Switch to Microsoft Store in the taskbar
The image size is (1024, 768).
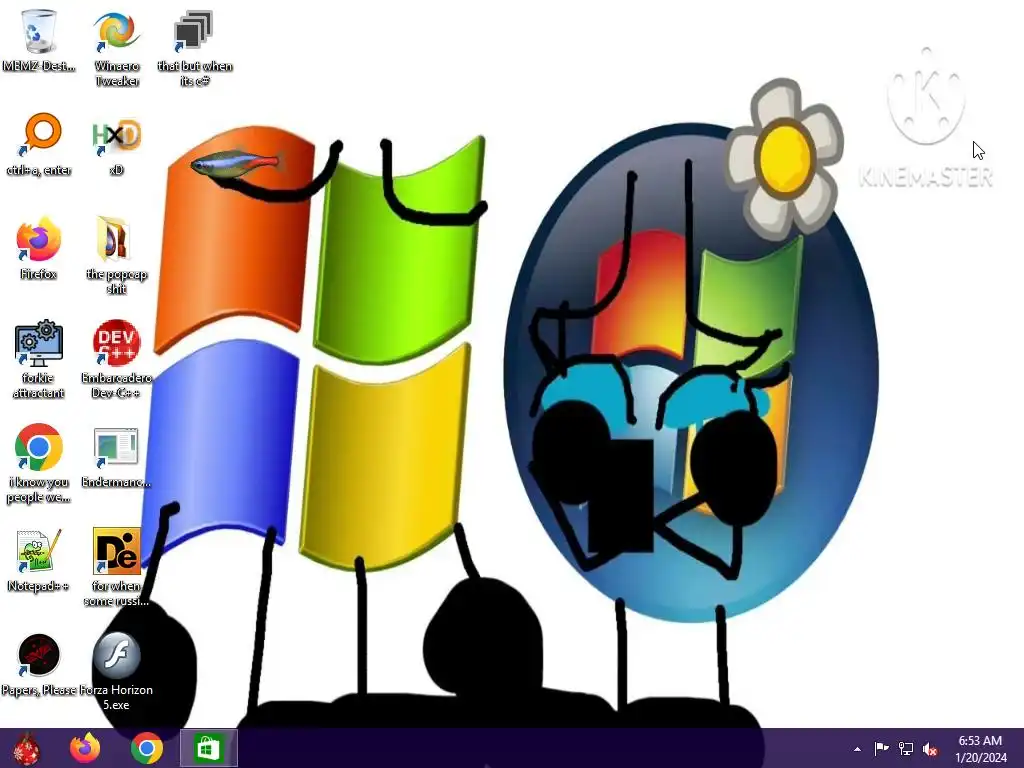pos(208,748)
